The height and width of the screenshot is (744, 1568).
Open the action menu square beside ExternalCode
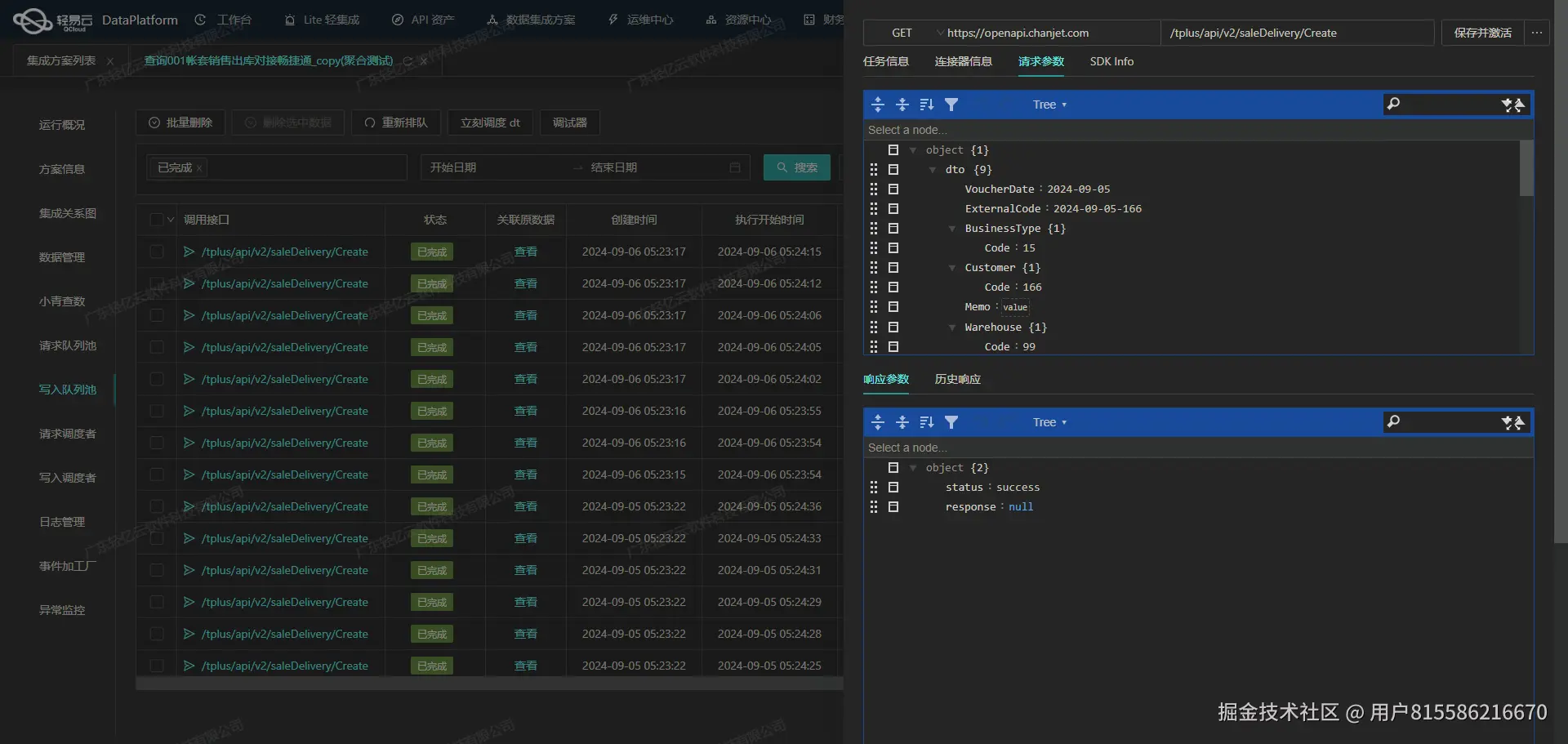893,208
